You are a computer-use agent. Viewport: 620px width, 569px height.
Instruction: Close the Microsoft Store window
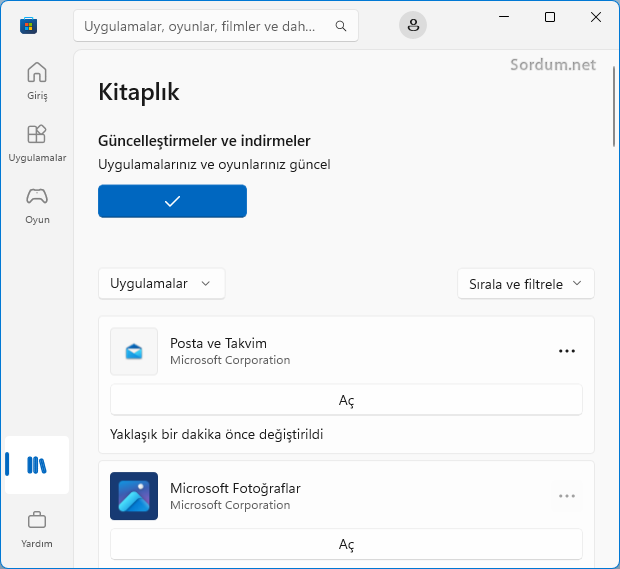tap(596, 17)
